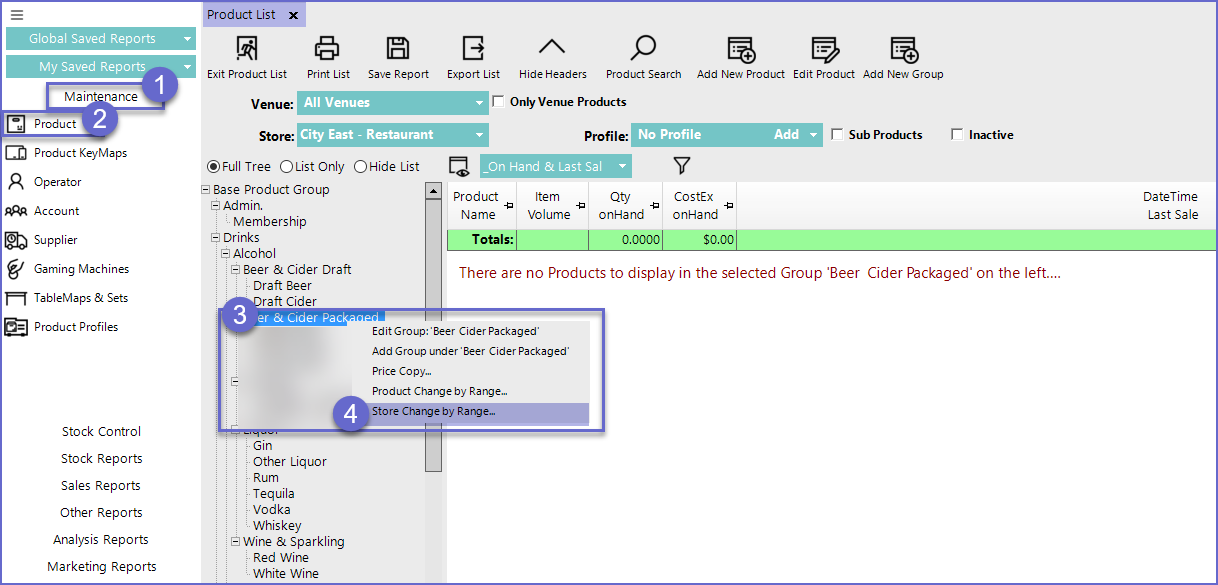Click the Print List printer icon
1218x585 pixels.
coord(327,48)
